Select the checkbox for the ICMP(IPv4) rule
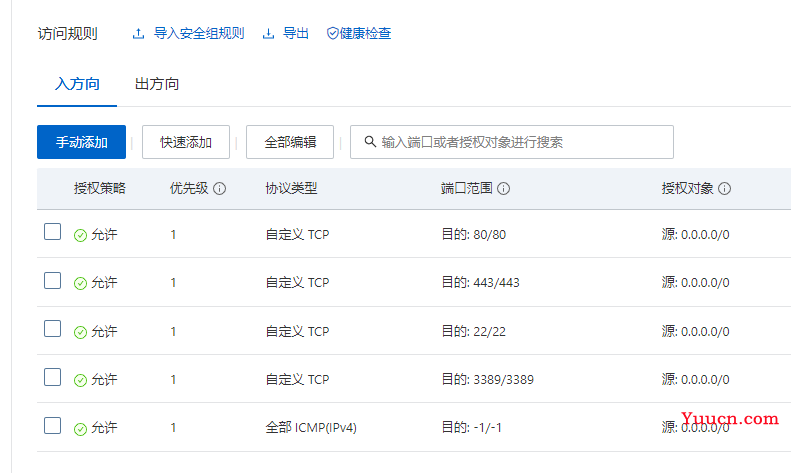The height and width of the screenshot is (473, 791). click(x=52, y=425)
